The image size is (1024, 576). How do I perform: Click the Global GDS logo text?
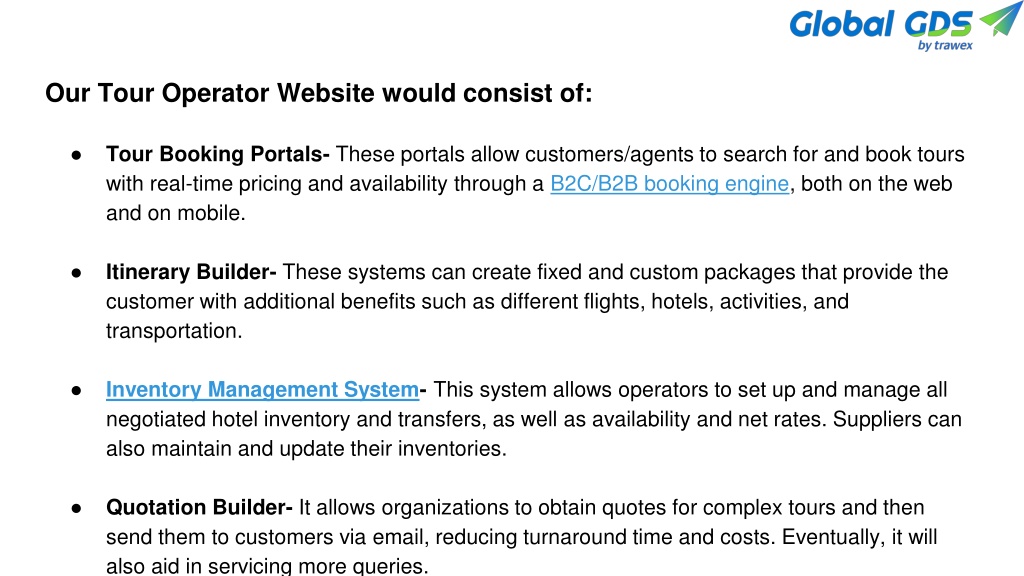tap(880, 25)
